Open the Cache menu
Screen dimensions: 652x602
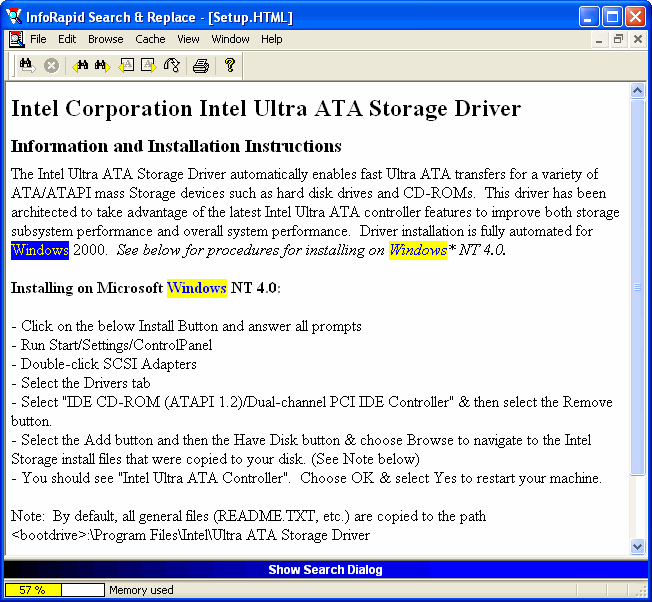[150, 39]
